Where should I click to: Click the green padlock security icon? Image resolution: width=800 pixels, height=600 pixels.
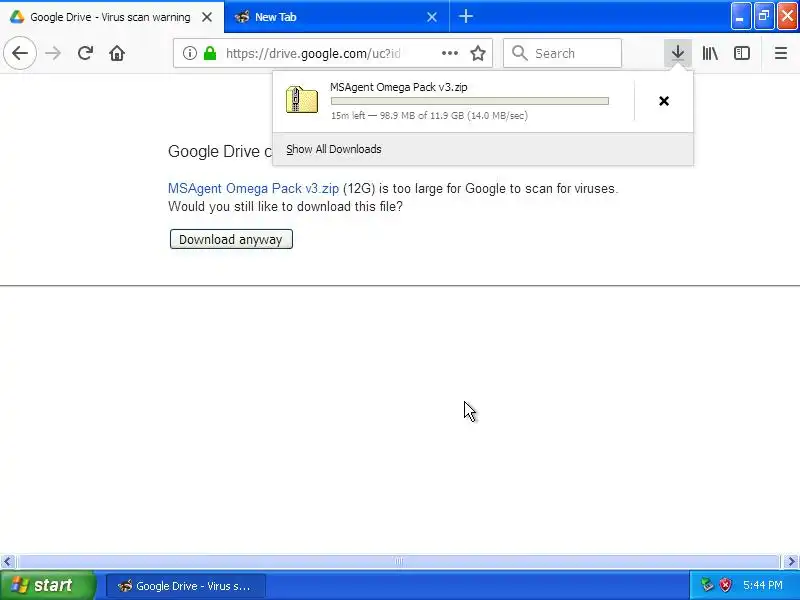pos(210,53)
